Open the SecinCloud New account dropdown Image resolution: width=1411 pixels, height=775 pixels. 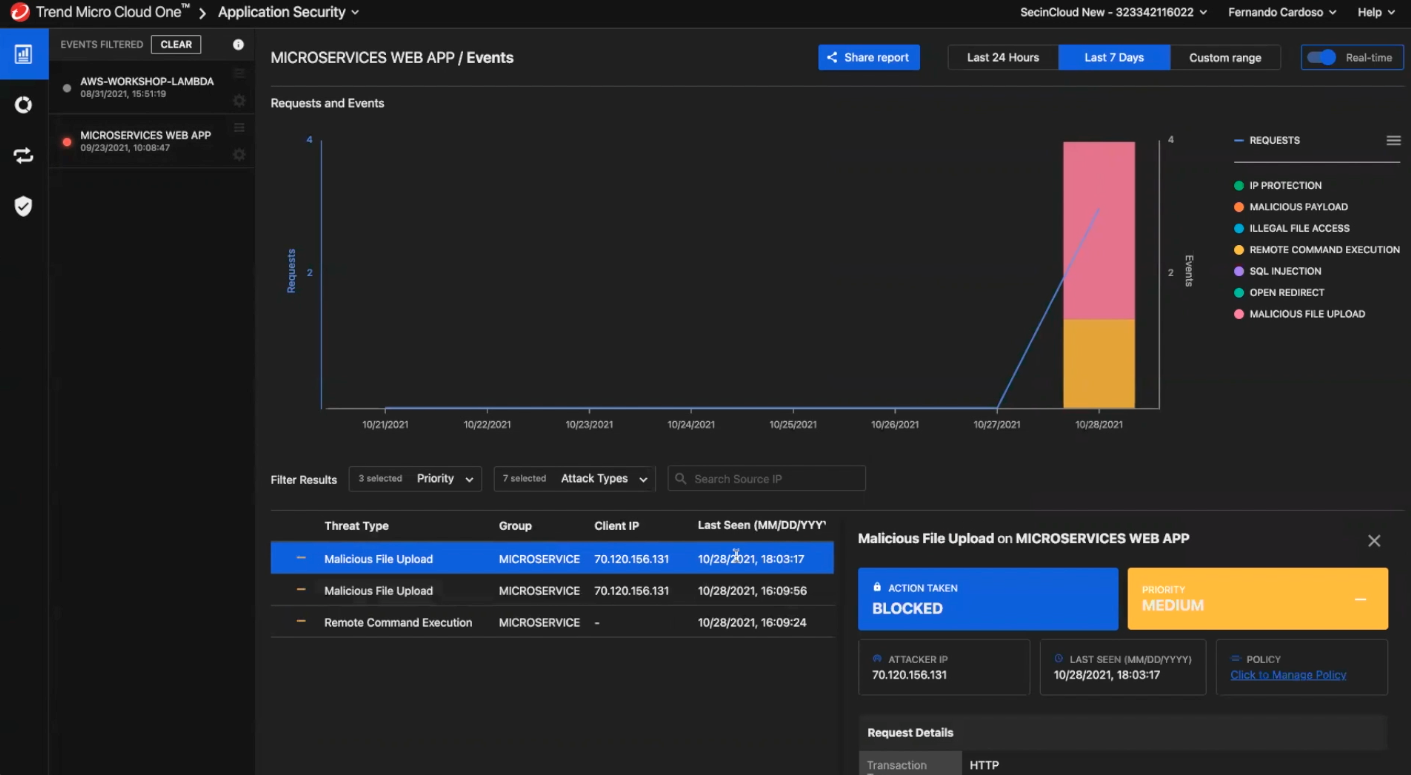(x=1113, y=12)
